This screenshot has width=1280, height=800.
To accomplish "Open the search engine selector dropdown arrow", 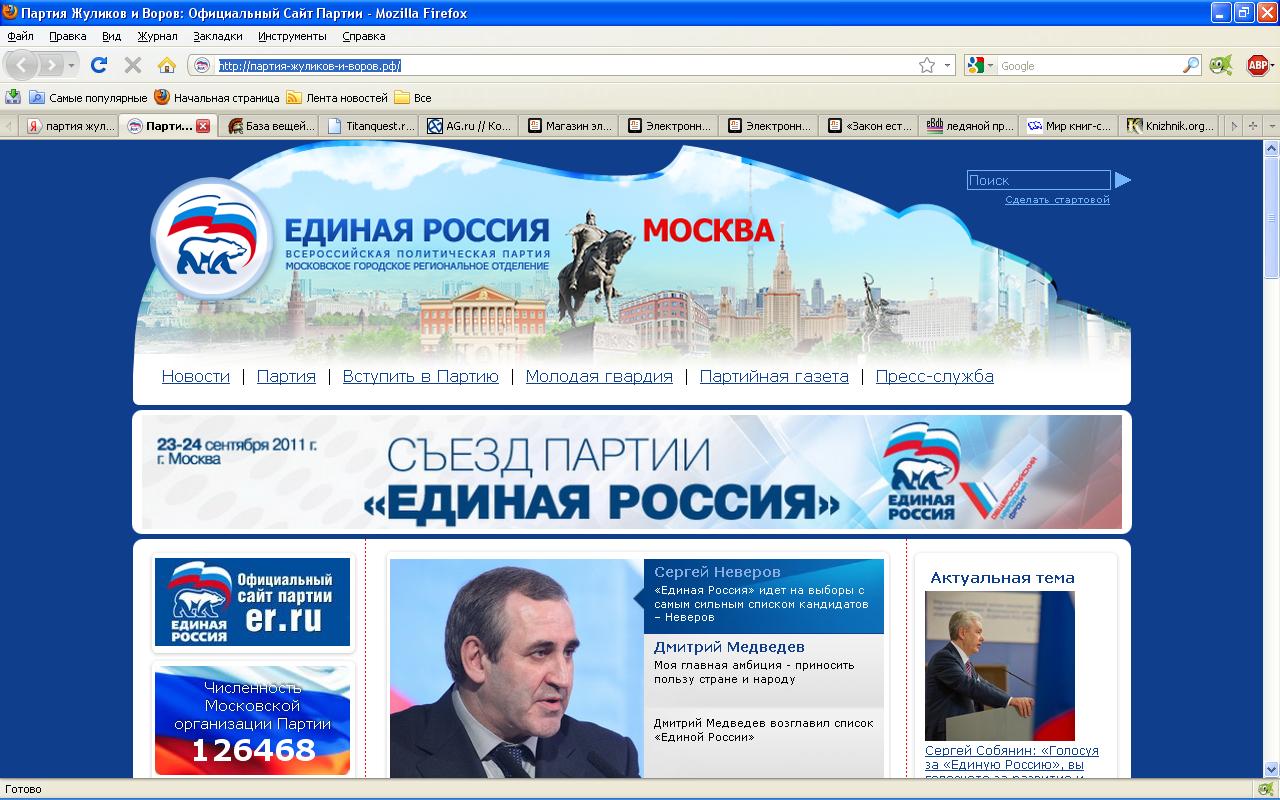I will [992, 66].
